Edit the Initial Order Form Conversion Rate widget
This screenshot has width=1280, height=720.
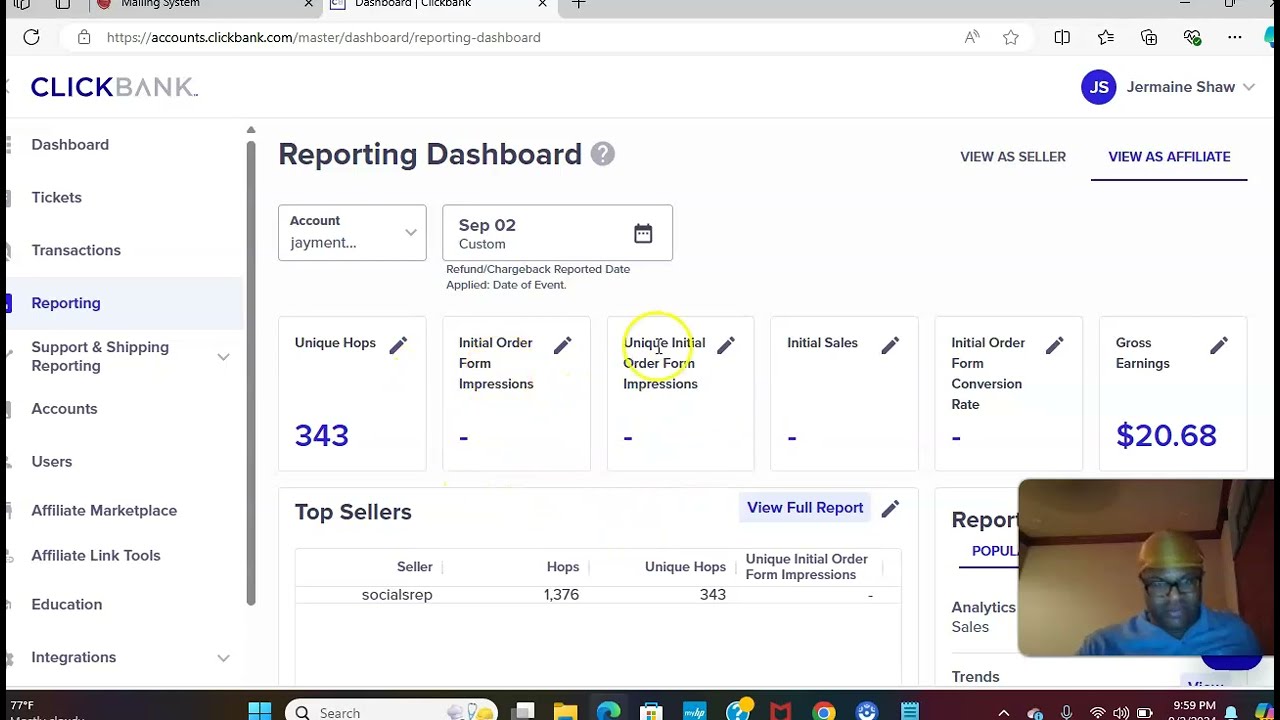(x=1054, y=345)
